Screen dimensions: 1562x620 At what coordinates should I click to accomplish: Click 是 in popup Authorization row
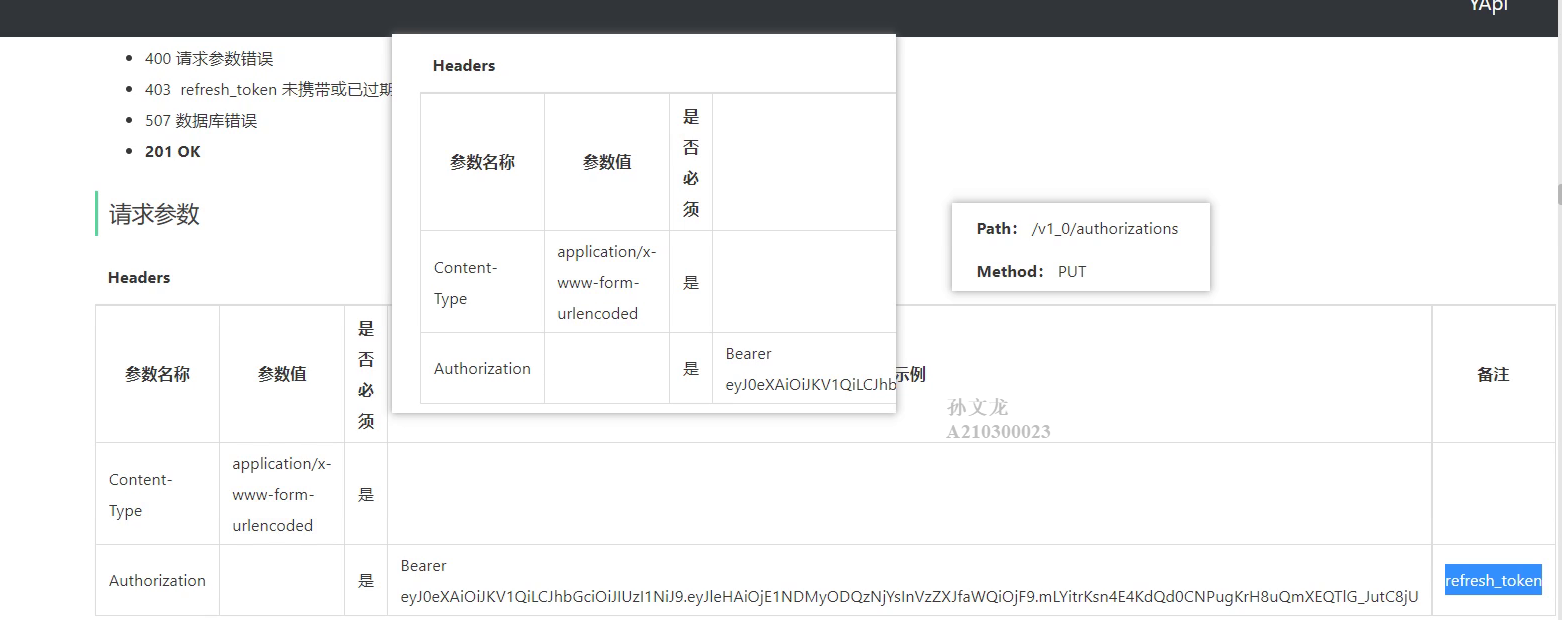(x=691, y=368)
